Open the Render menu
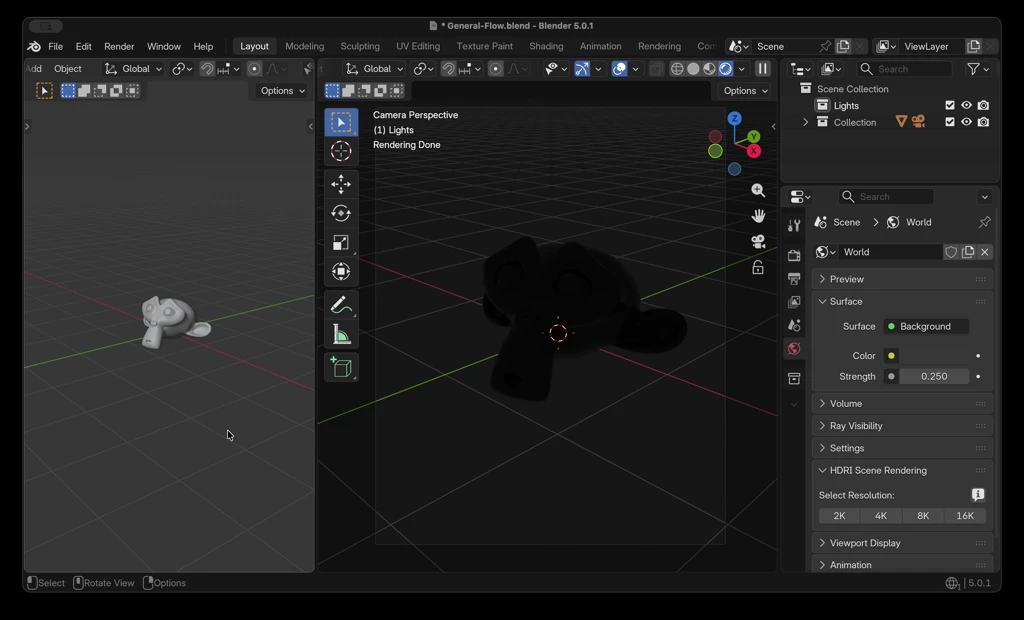The width and height of the screenshot is (1024, 620). [119, 46]
